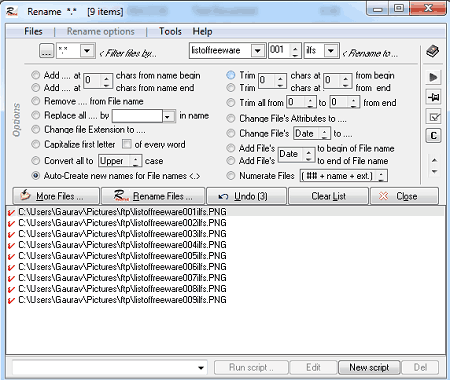Click the first Trim chars count spinner
This screenshot has width=450, height=380.
pos(280,81)
